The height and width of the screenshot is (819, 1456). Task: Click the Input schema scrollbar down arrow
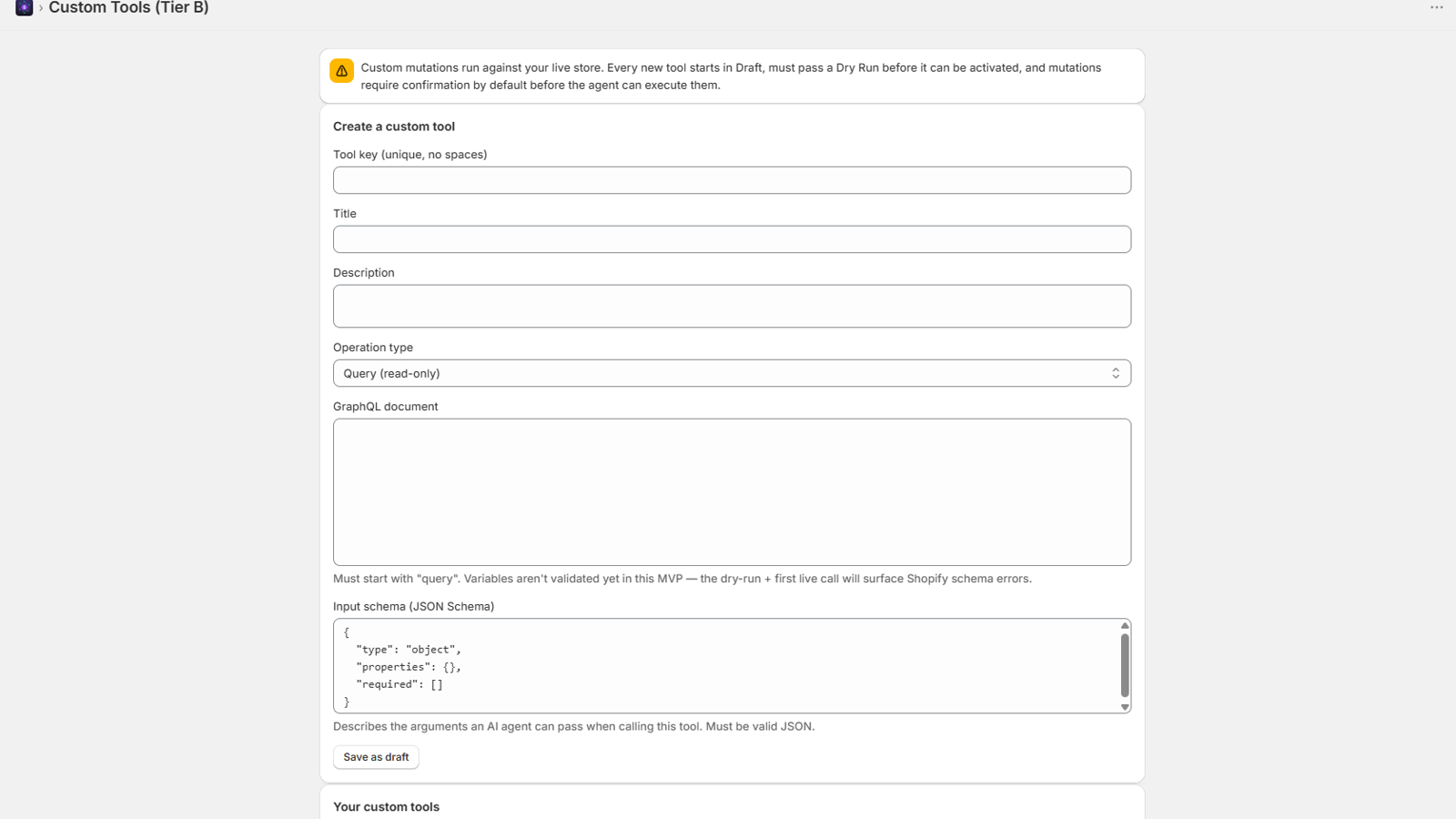point(1125,707)
